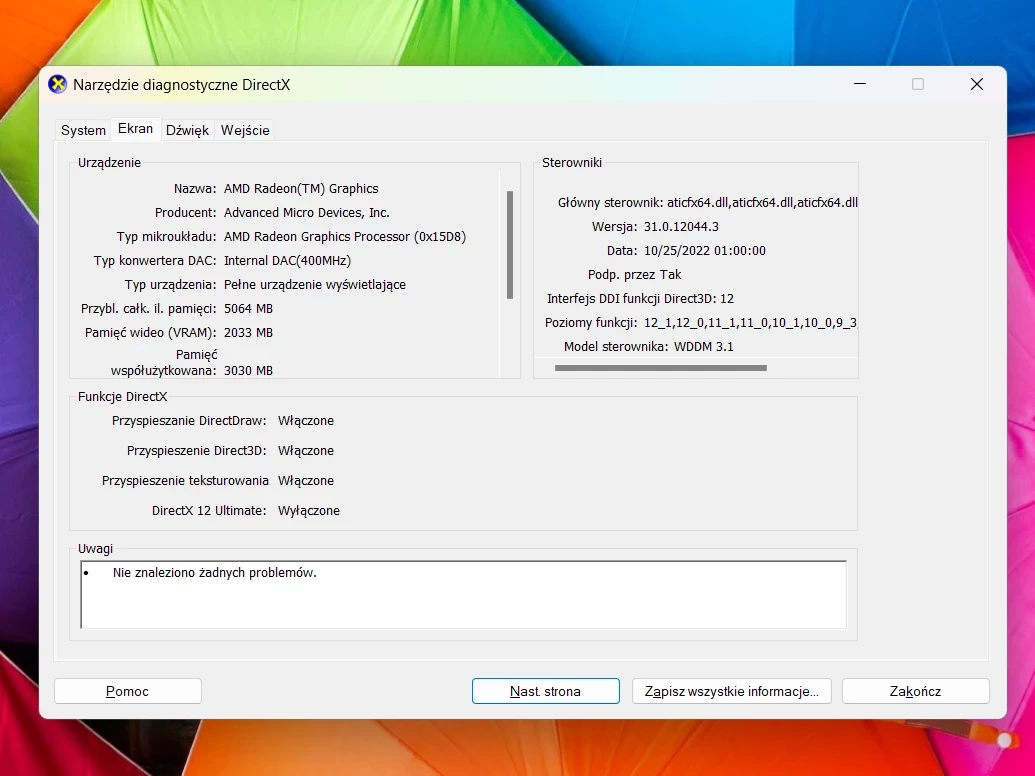This screenshot has height=776, width=1035.
Task: Click the circular widget in bottom-right corner
Action: [1003, 741]
